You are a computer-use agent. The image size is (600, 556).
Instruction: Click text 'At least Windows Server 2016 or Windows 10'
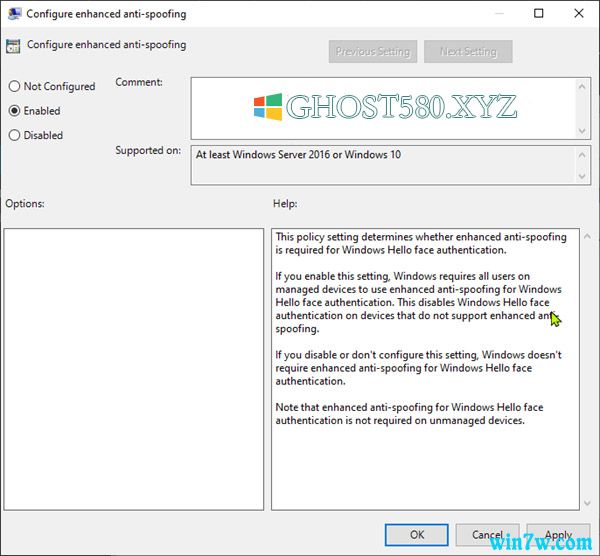[298, 155]
